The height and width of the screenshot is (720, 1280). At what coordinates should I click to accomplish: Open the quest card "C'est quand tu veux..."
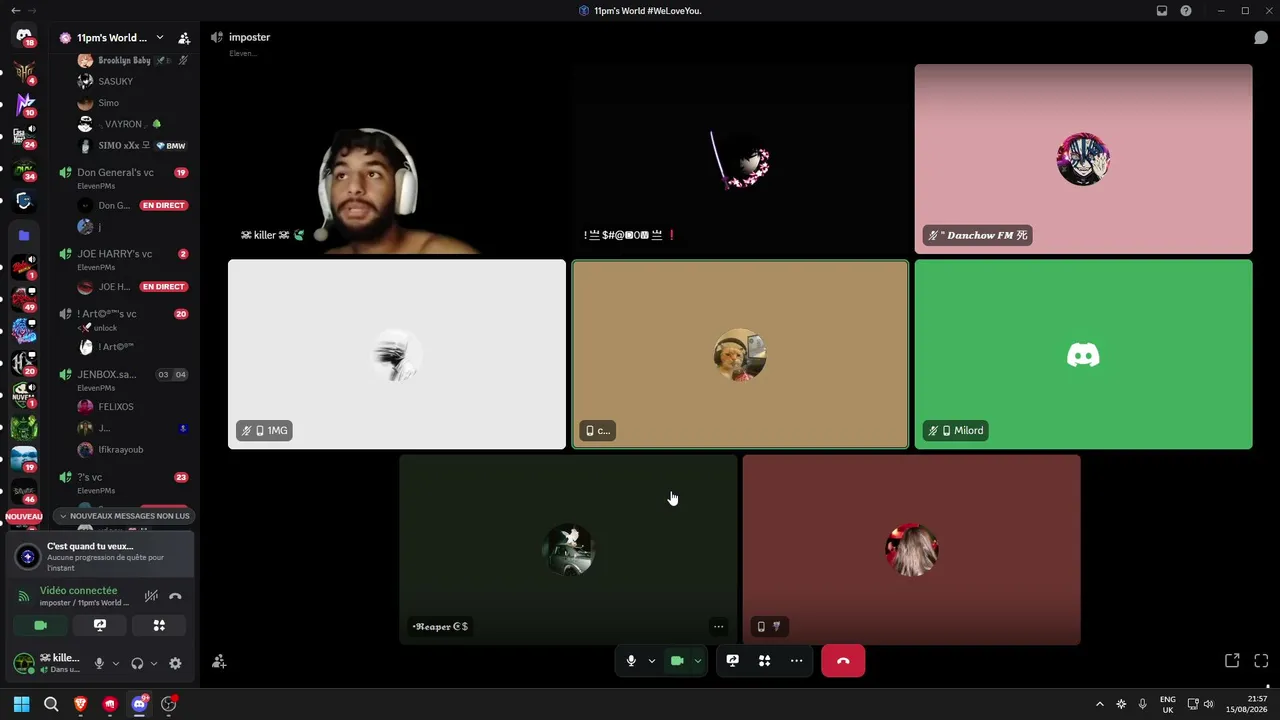[x=100, y=556]
